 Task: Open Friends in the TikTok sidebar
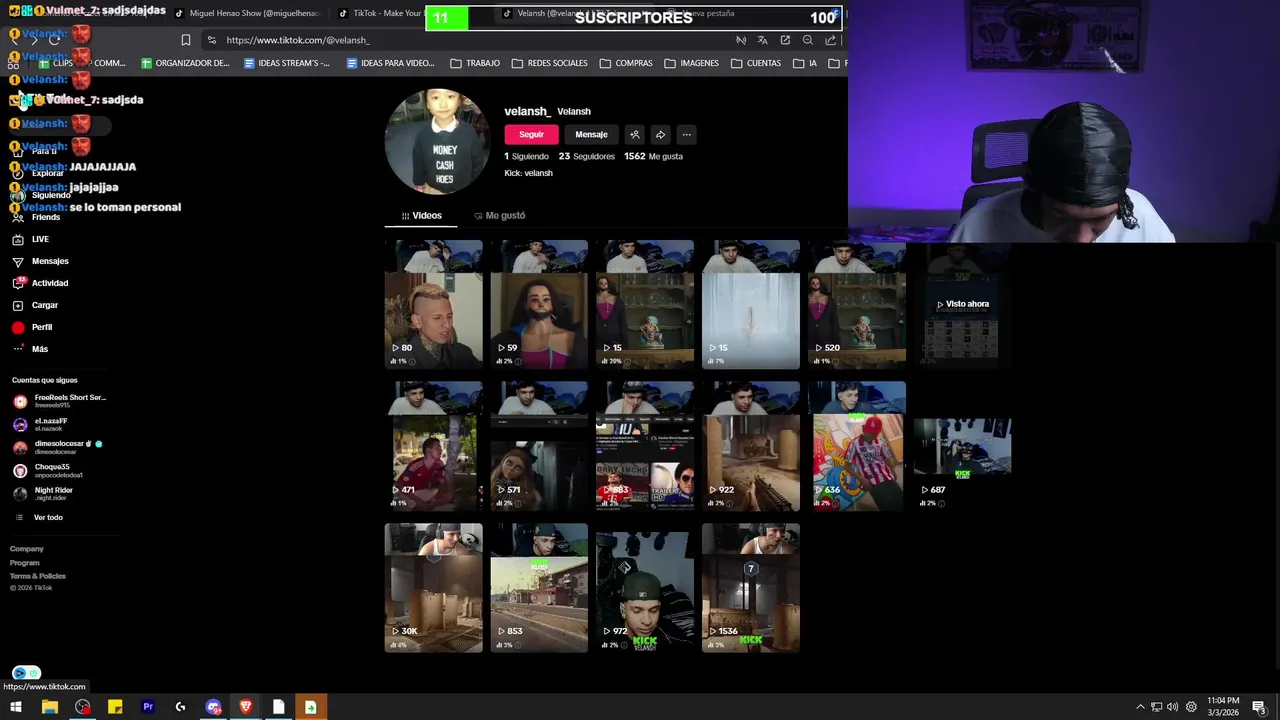(36, 217)
